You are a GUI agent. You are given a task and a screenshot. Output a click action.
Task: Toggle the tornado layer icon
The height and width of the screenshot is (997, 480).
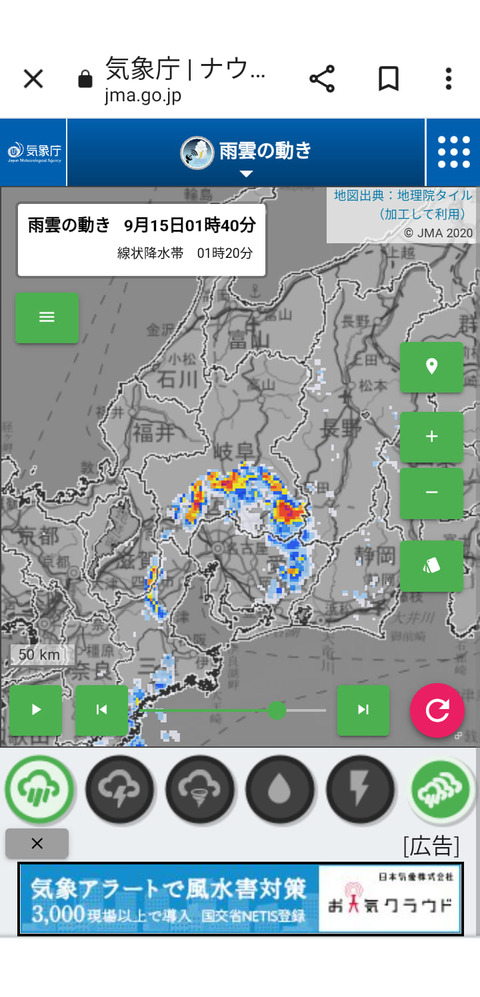click(x=200, y=789)
